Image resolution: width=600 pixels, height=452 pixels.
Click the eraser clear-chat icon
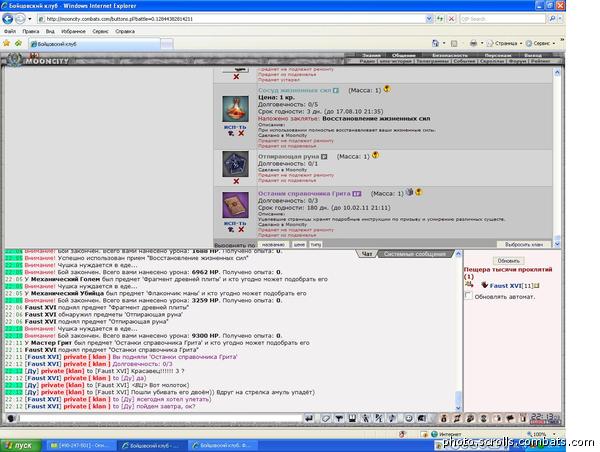point(326,419)
